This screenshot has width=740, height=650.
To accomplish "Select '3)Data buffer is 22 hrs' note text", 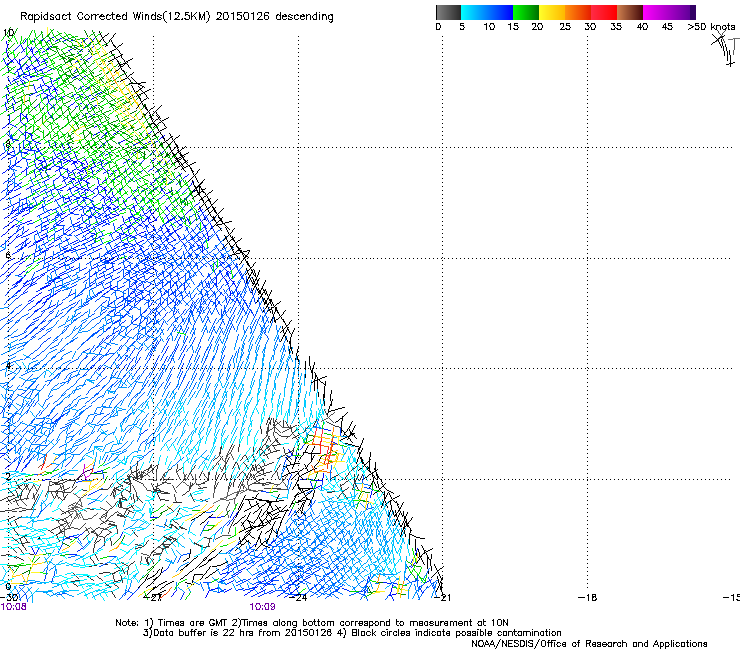I will pos(196,633).
